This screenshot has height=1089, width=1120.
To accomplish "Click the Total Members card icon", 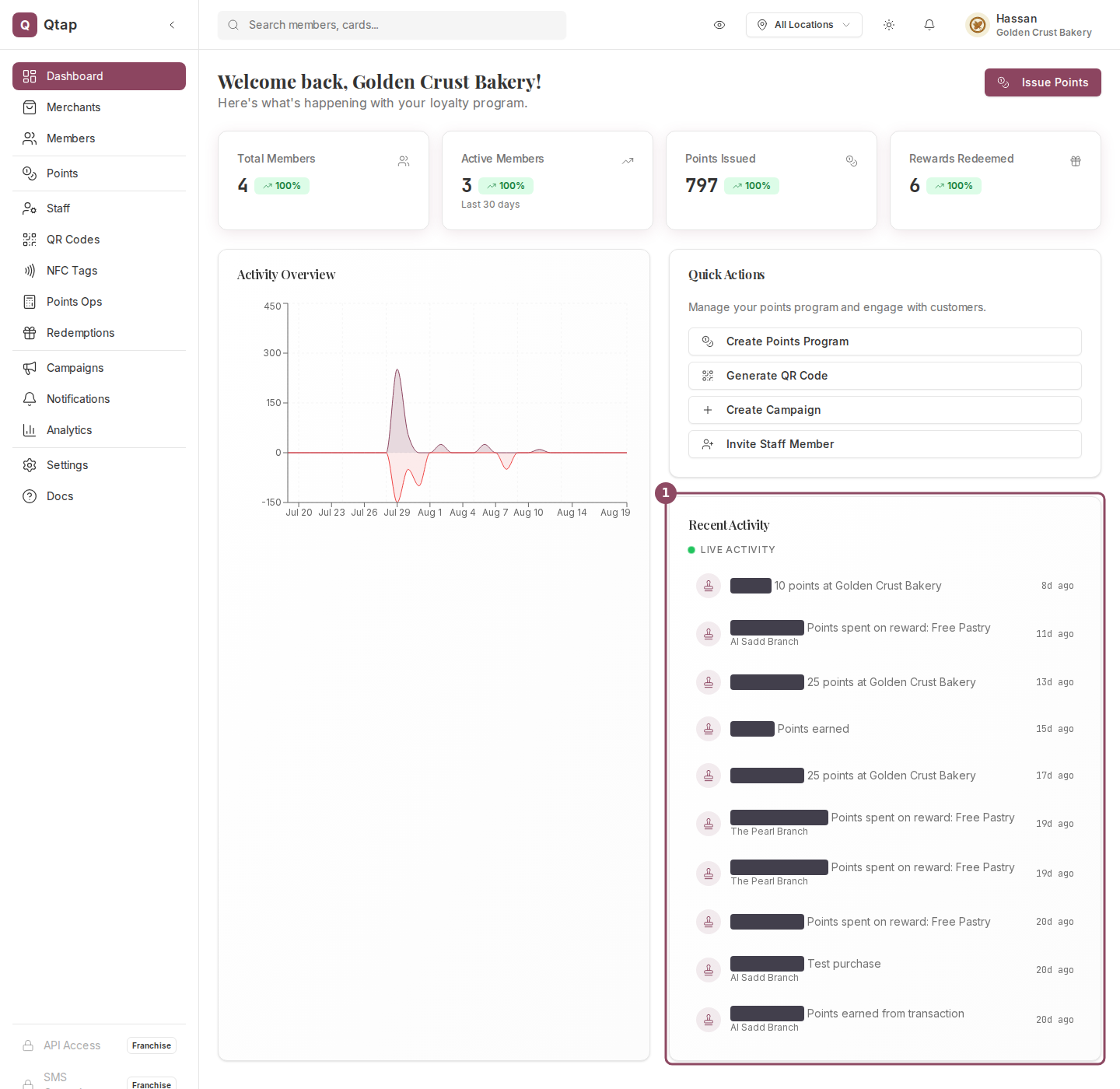I will pyautogui.click(x=404, y=161).
